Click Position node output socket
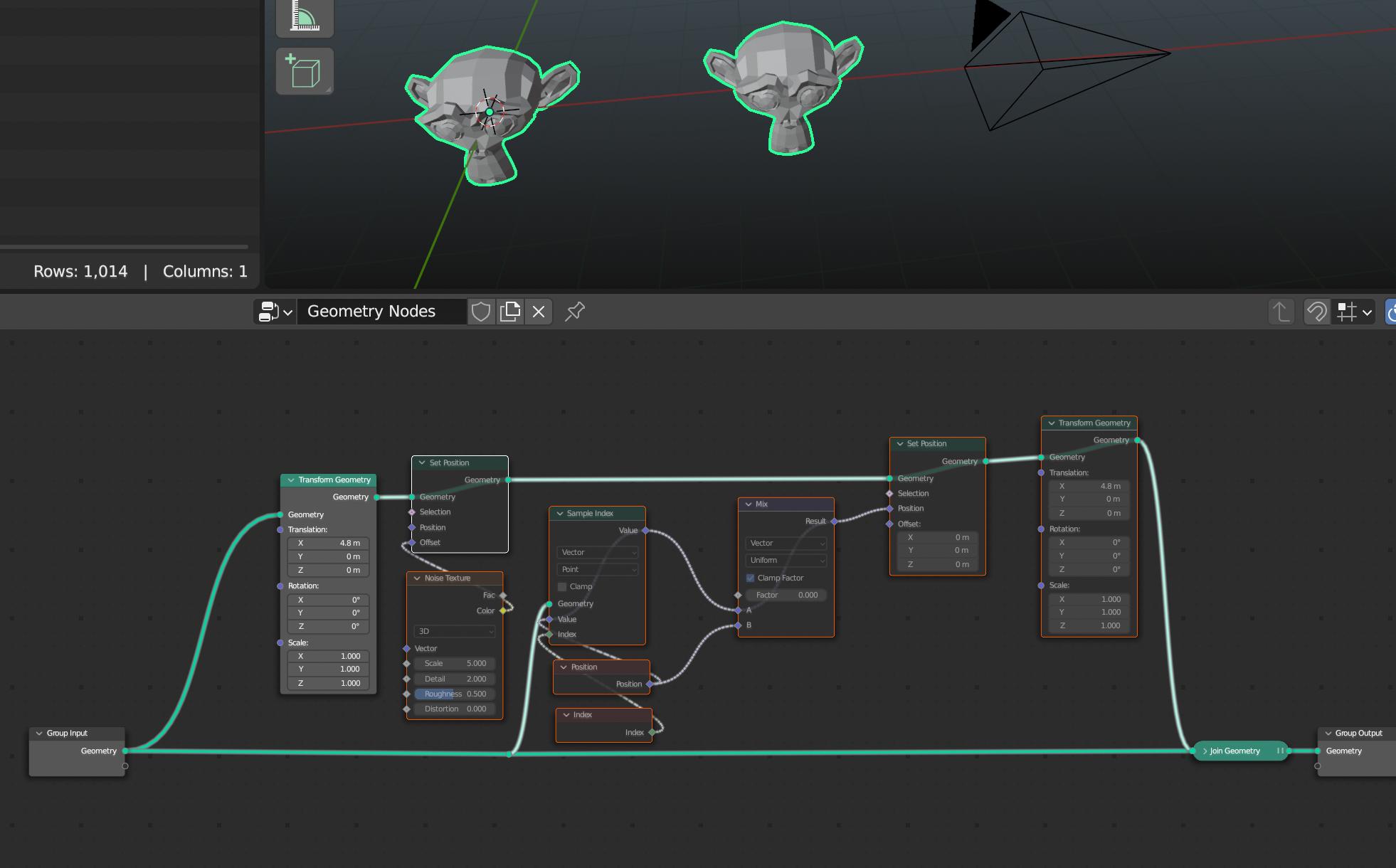 (x=650, y=684)
